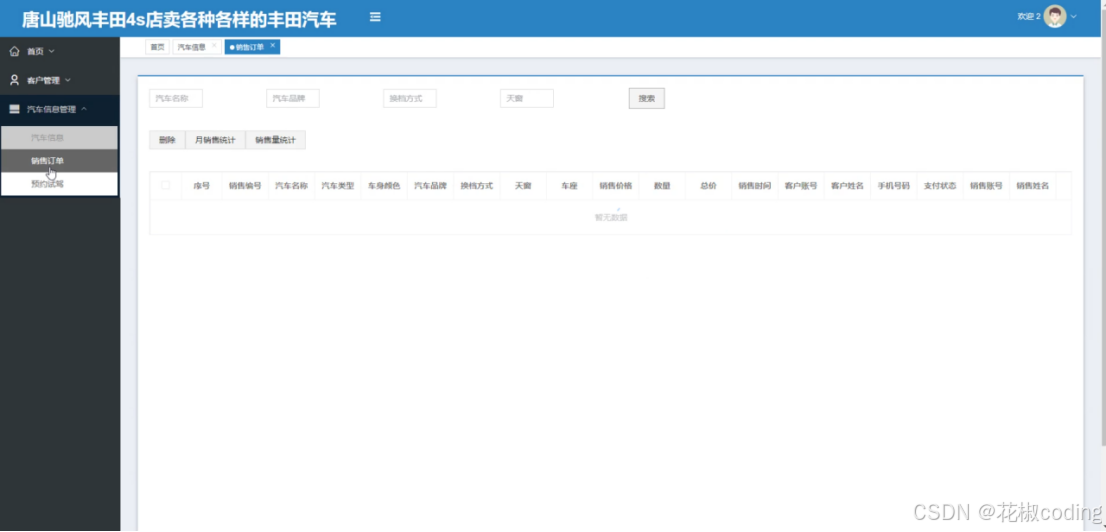Click the 支付状态 column header

pyautogui.click(x=940, y=186)
